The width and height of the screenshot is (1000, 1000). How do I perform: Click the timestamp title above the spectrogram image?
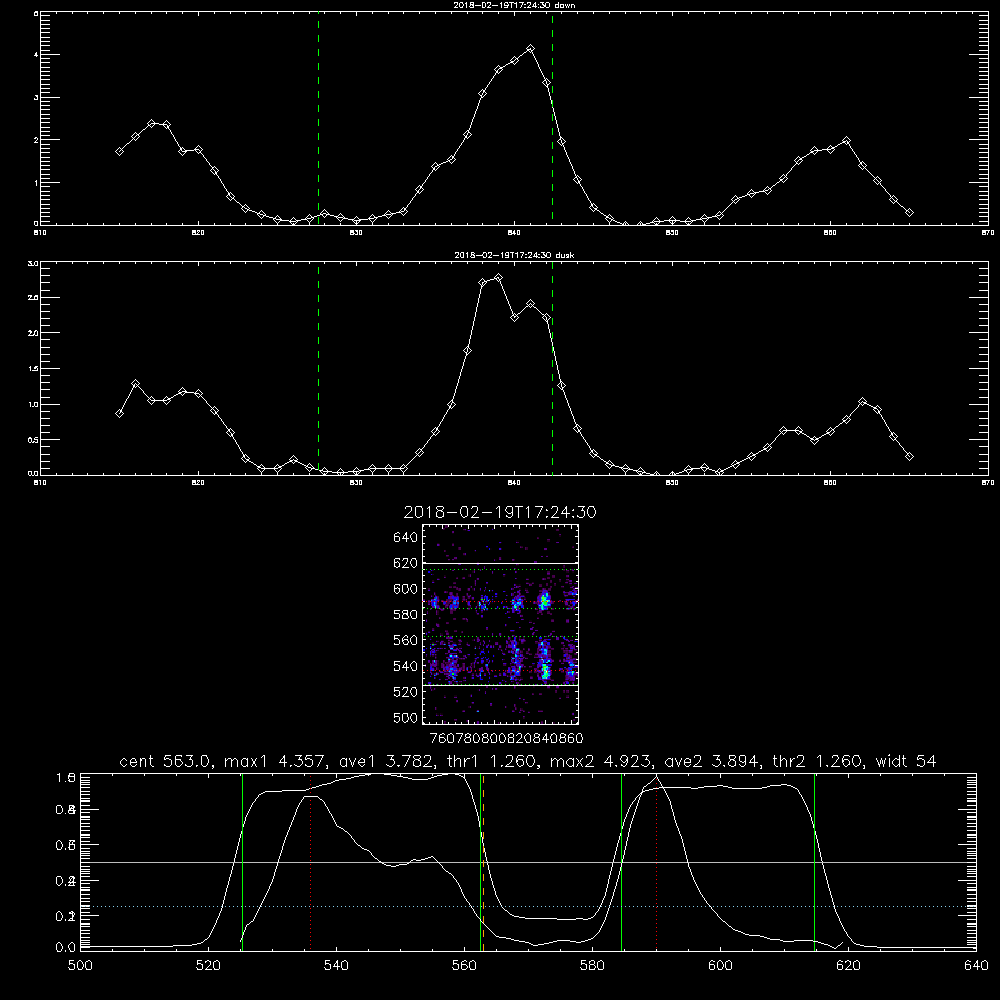coord(500,512)
